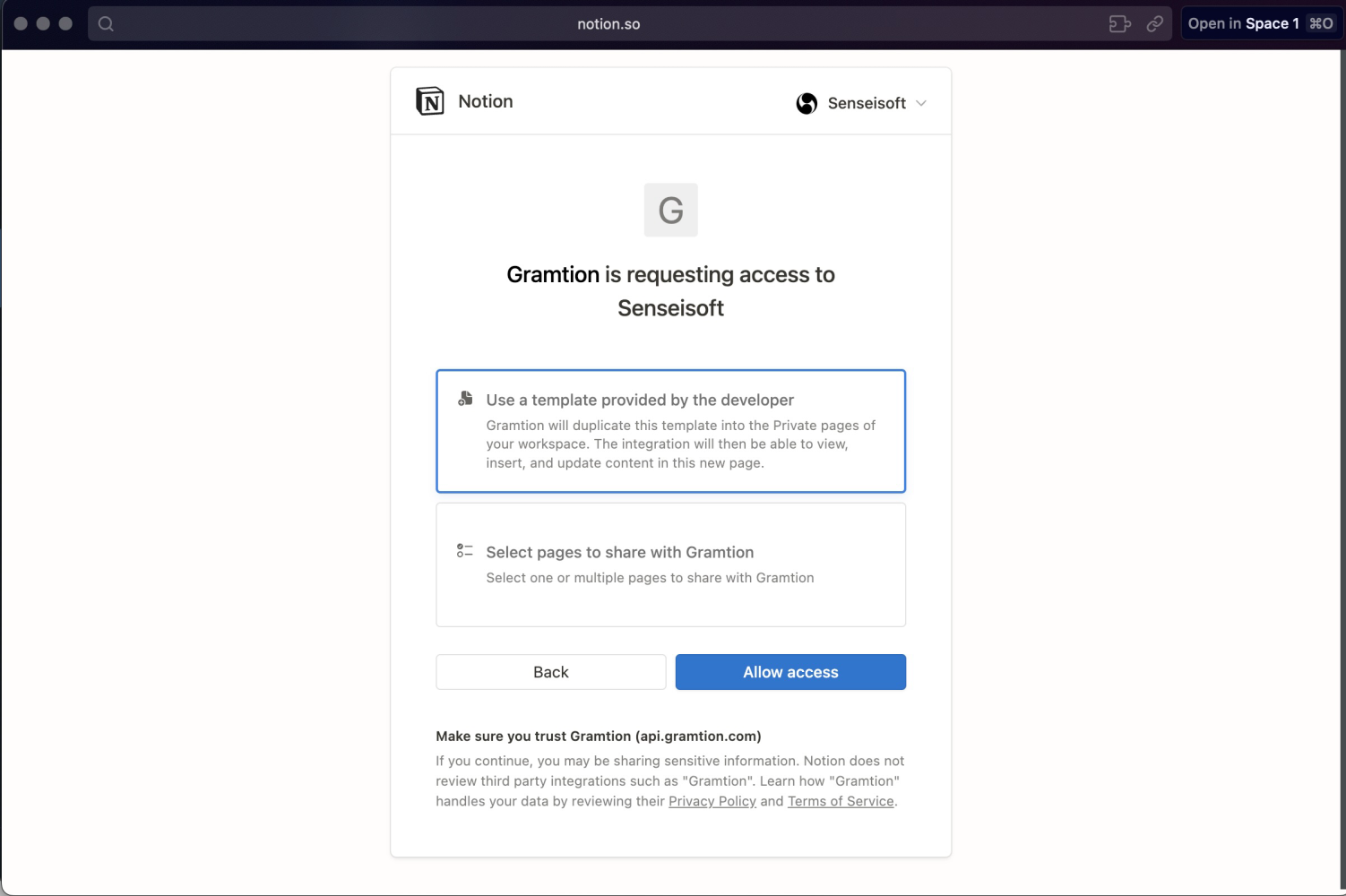This screenshot has width=1346, height=896.
Task: Click the copy link icon in toolbar
Action: pos(1155,24)
